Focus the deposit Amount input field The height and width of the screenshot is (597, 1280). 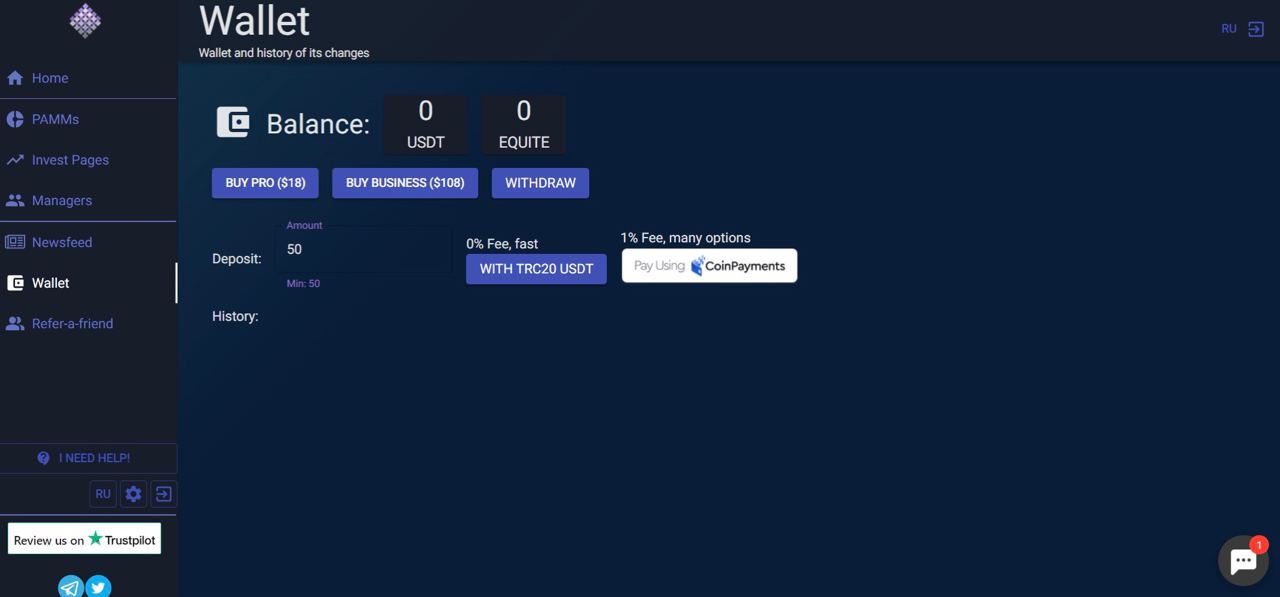[x=363, y=249]
